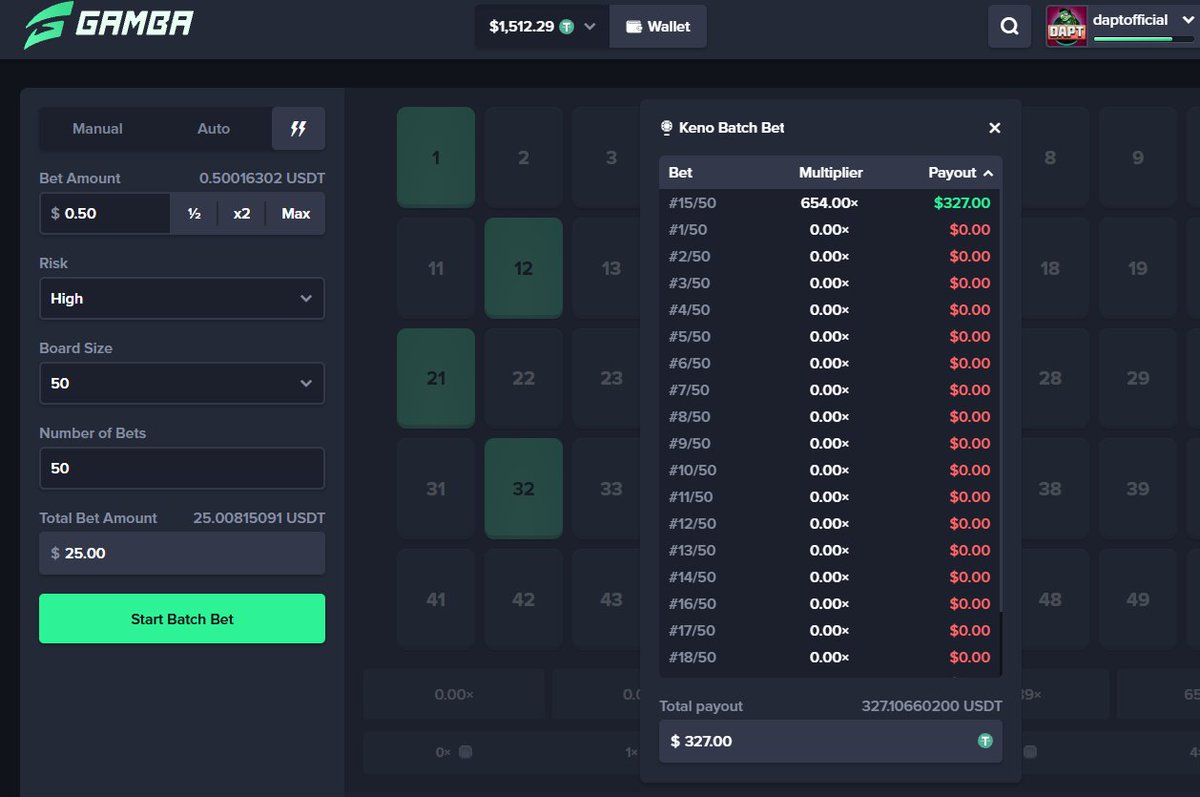Viewport: 1200px width, 797px height.
Task: Toggle Keno tile 32
Action: [x=524, y=488]
